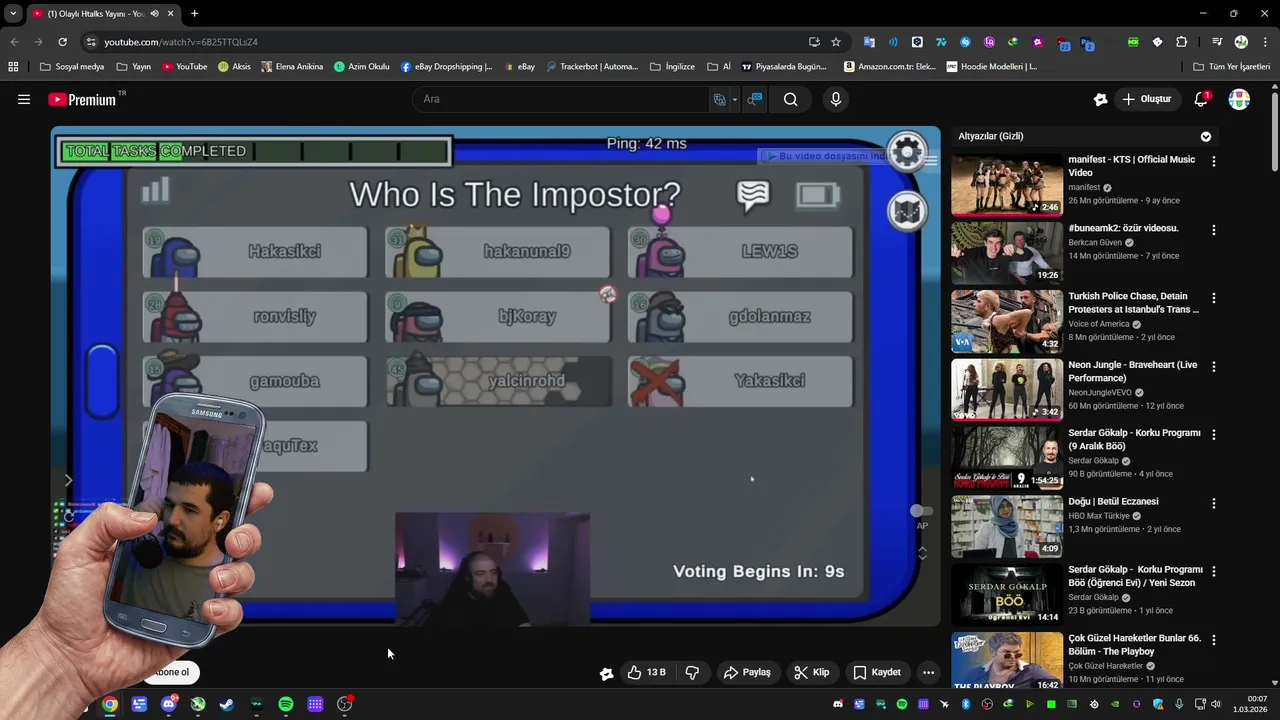Image resolution: width=1280 pixels, height=720 pixels.
Task: Click the install app icon in address bar
Action: [814, 42]
